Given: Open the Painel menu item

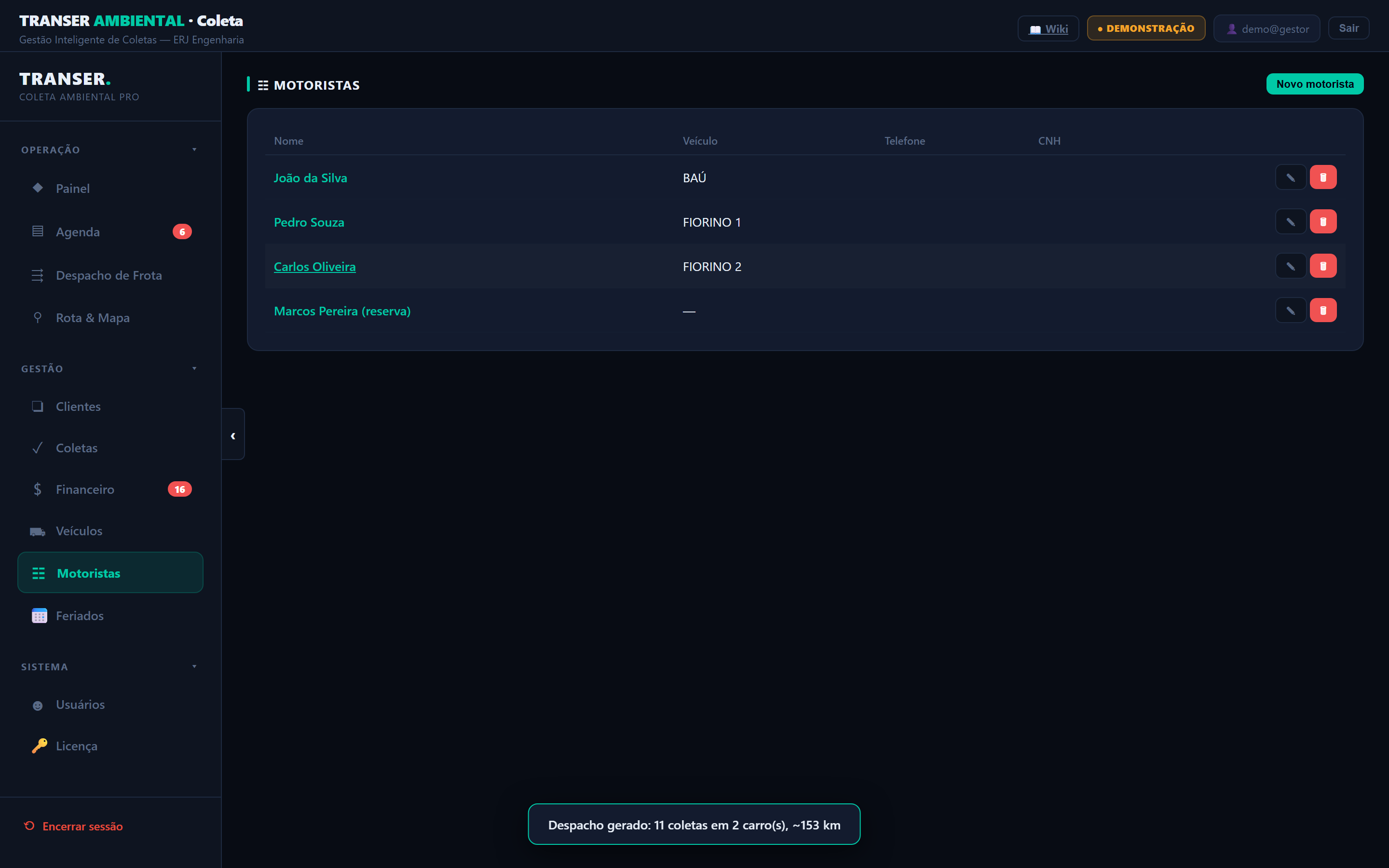Looking at the screenshot, I should tap(110, 188).
